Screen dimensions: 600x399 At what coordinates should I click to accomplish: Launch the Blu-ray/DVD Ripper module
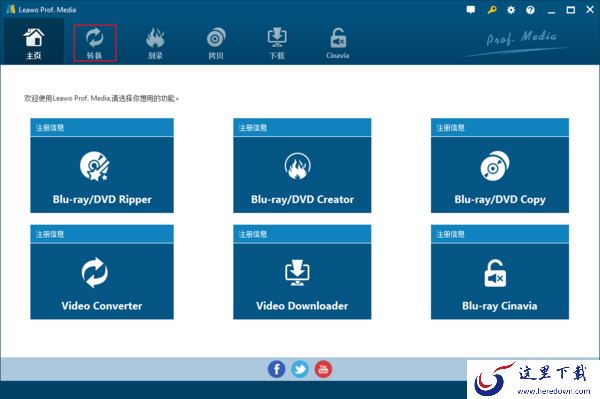[102, 175]
